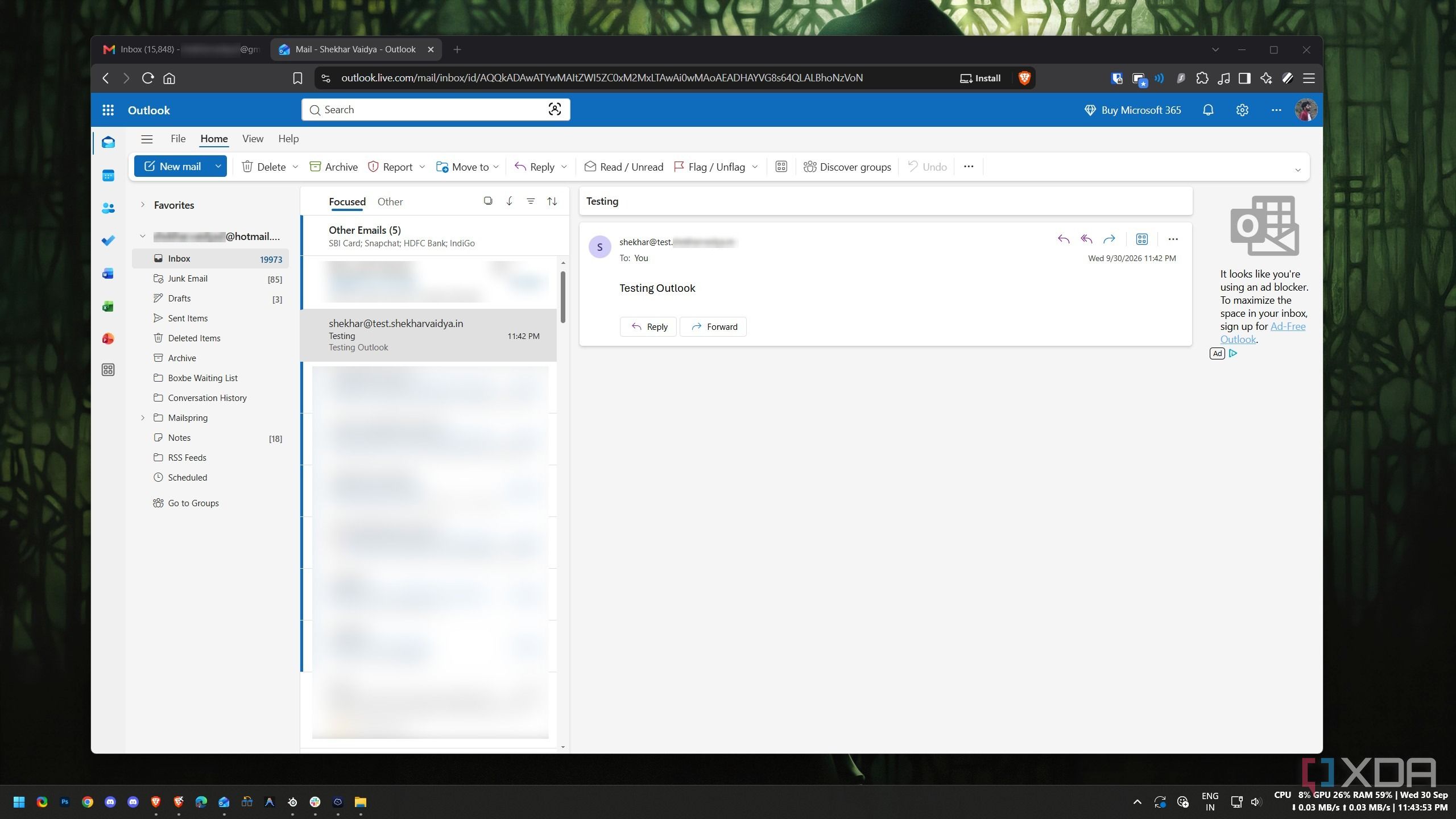The height and width of the screenshot is (819, 1456).
Task: Open the Move to dropdown arrow
Action: point(496,167)
